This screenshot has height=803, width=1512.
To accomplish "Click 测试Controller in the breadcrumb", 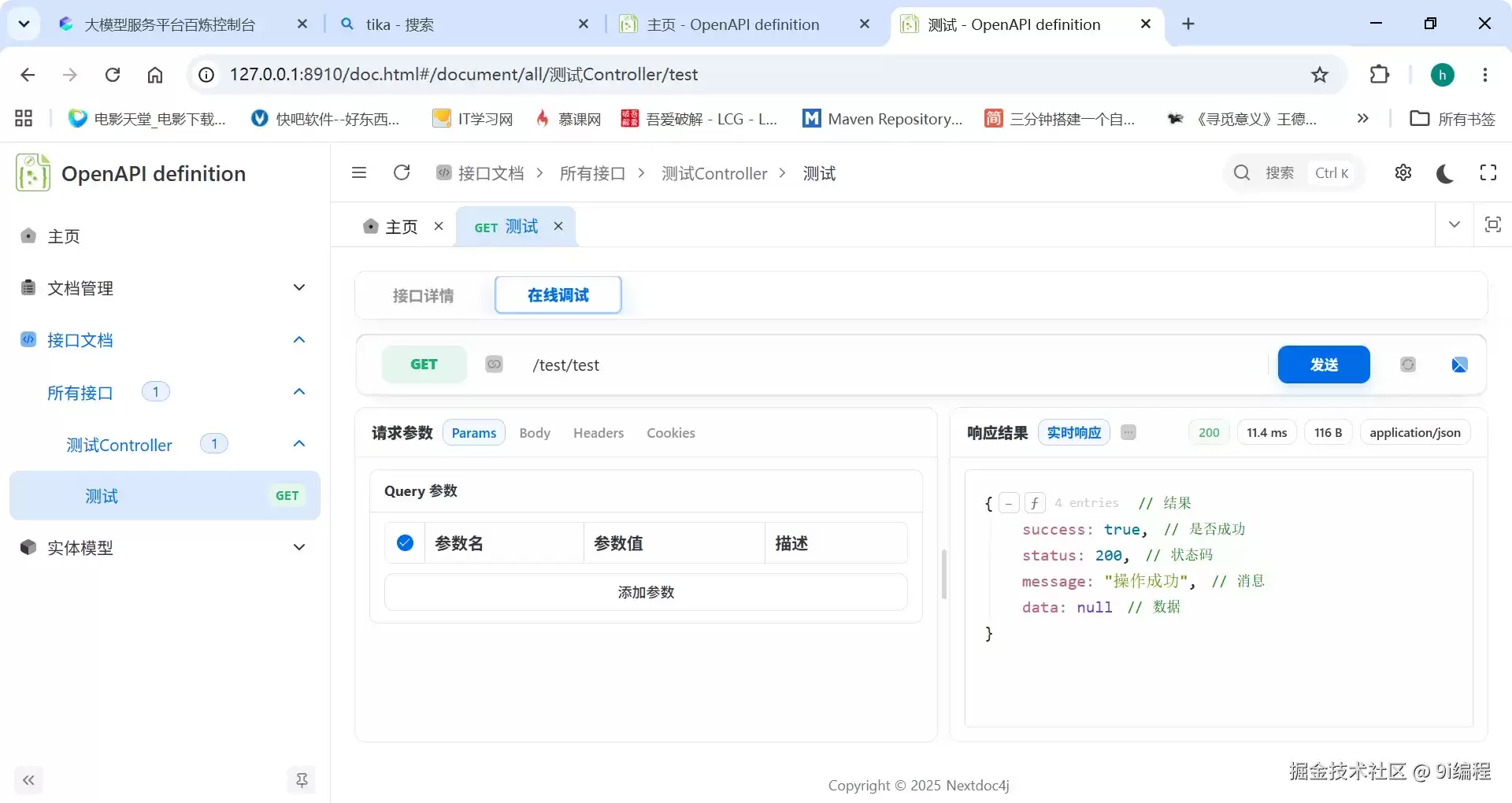I will [x=714, y=173].
